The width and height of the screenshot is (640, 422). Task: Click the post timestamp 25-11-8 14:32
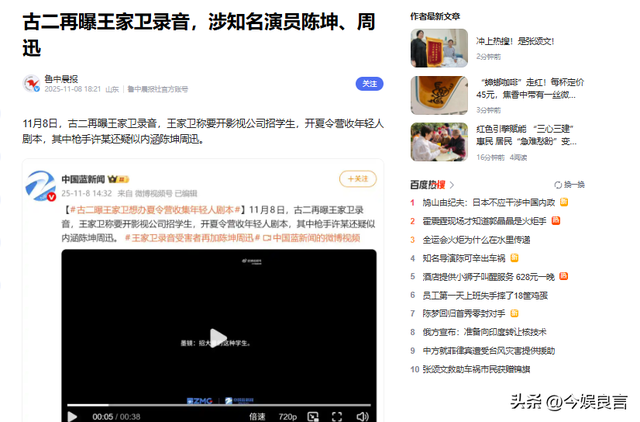pos(87,193)
